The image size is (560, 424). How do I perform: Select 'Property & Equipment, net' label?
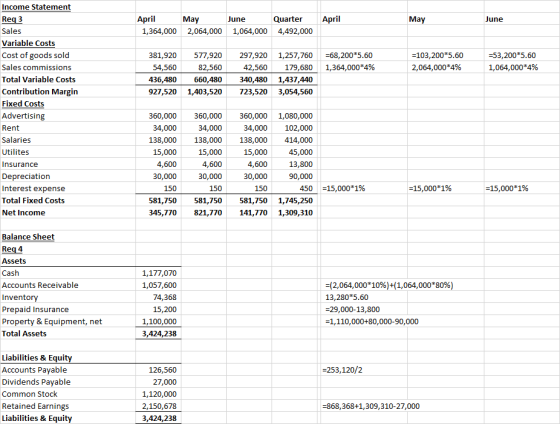[52, 321]
